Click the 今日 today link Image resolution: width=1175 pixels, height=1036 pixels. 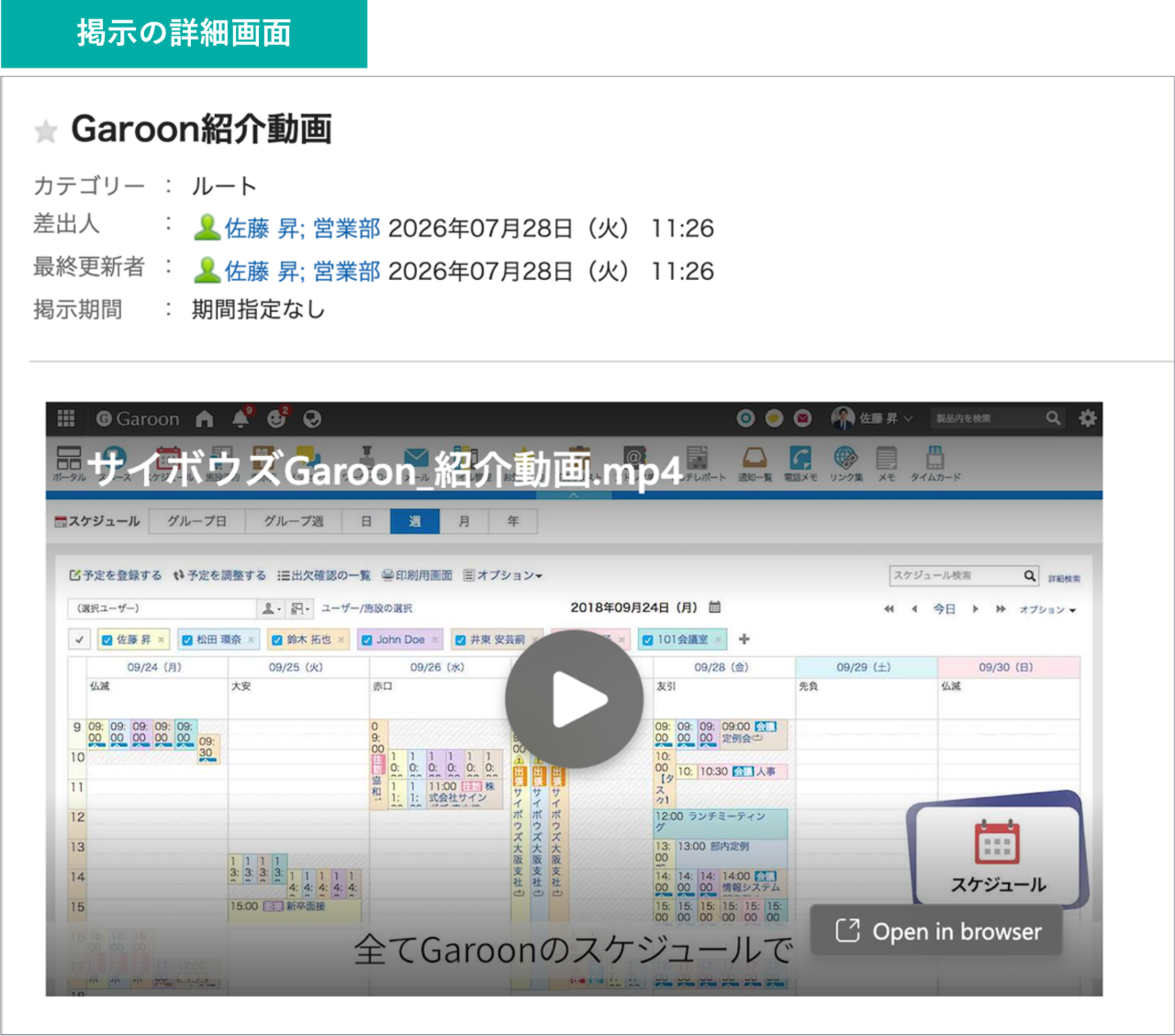pos(945,609)
